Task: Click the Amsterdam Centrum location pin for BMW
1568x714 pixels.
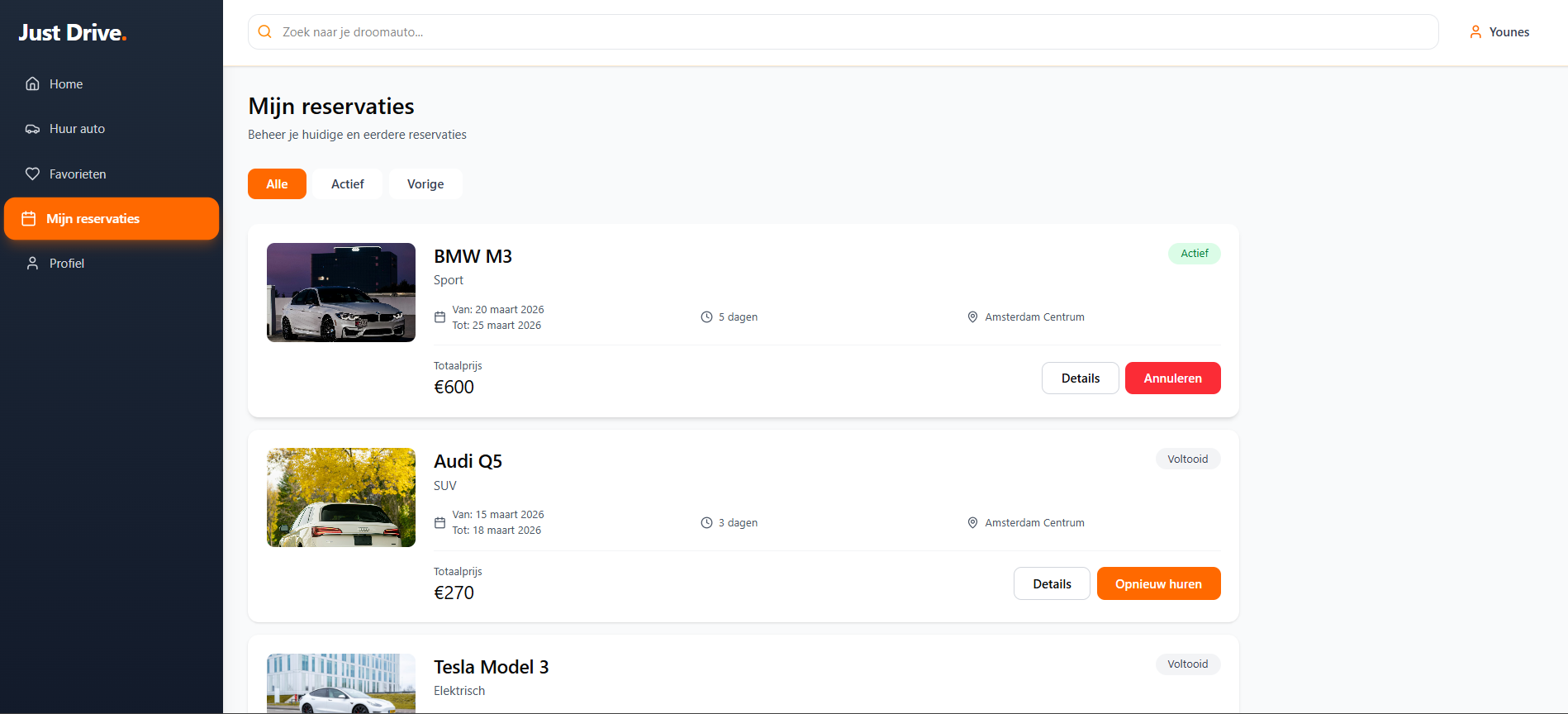Action: coord(972,317)
